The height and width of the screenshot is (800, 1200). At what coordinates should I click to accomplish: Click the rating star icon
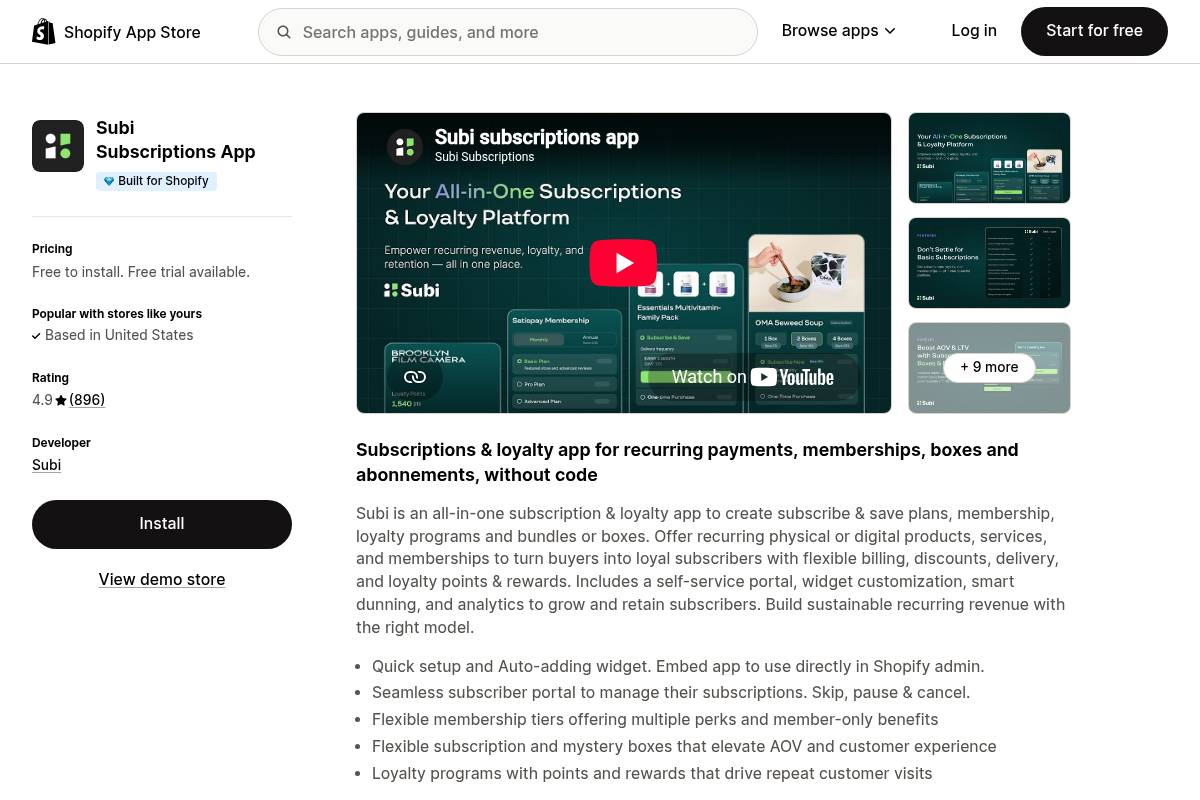coord(61,400)
